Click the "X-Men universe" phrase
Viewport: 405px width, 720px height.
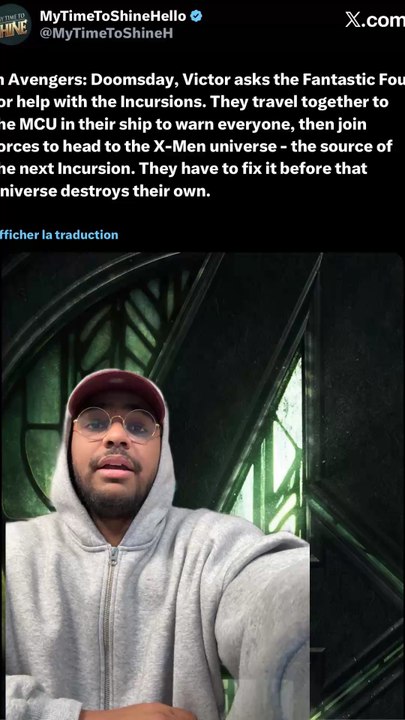214,146
